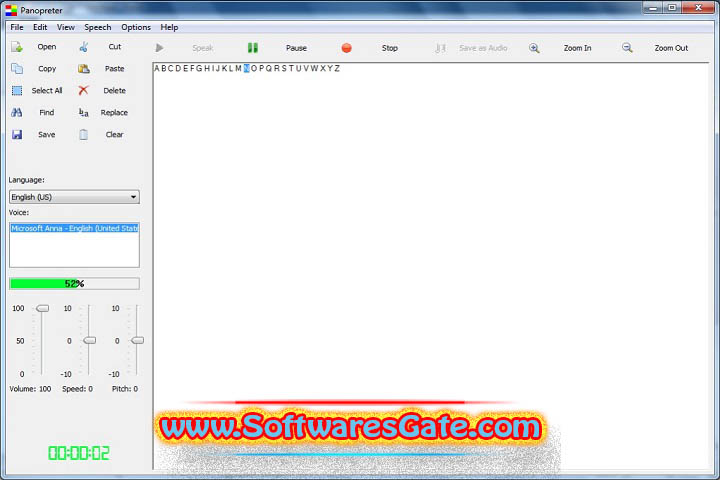
Task: Close the Panopreter window
Action: point(698,8)
